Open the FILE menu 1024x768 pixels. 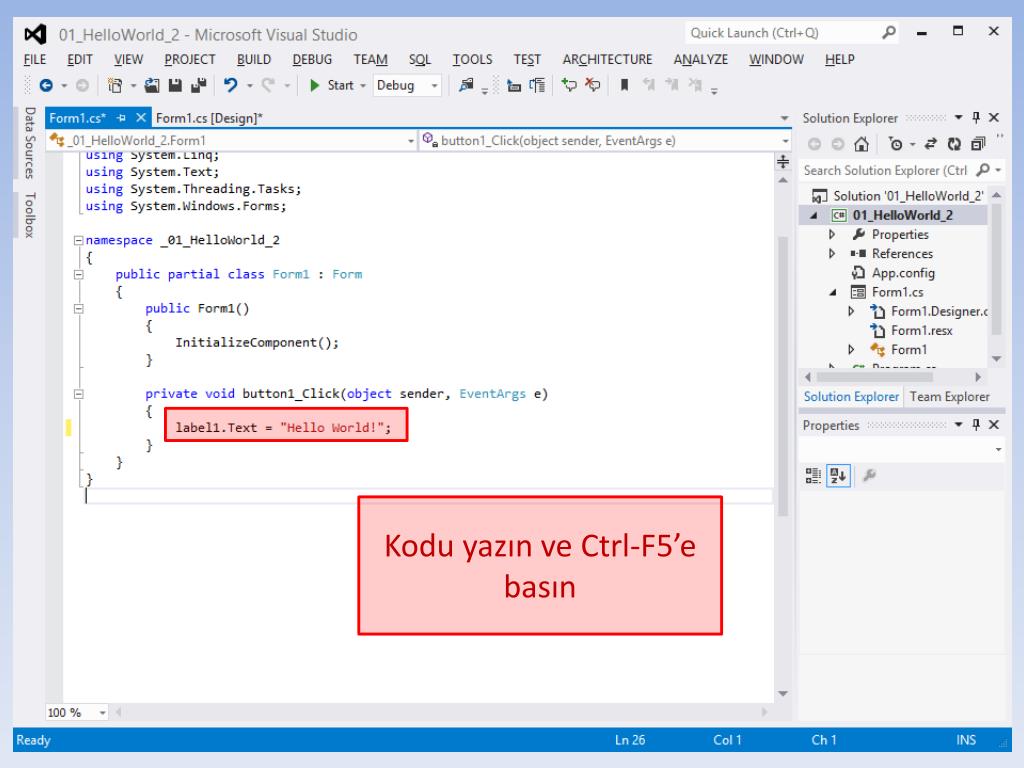(x=35, y=59)
